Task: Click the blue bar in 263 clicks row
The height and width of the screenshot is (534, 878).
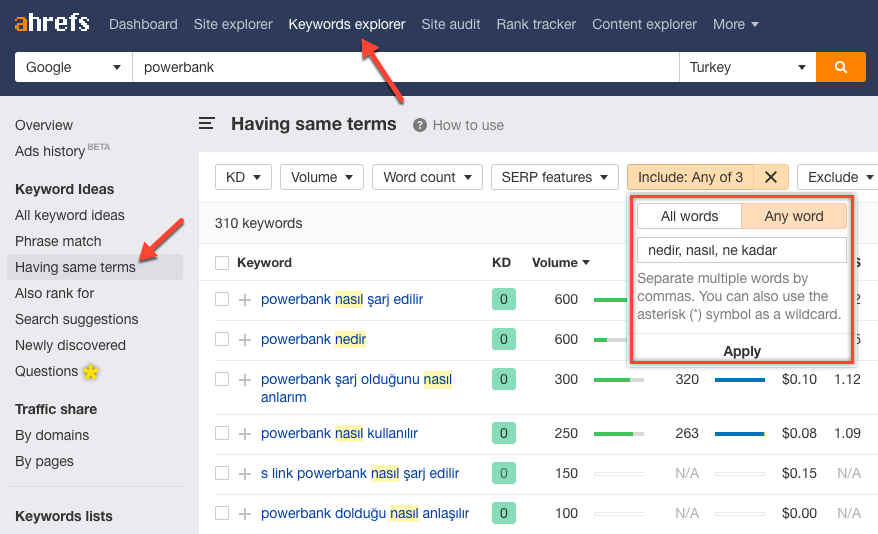Action: 740,434
